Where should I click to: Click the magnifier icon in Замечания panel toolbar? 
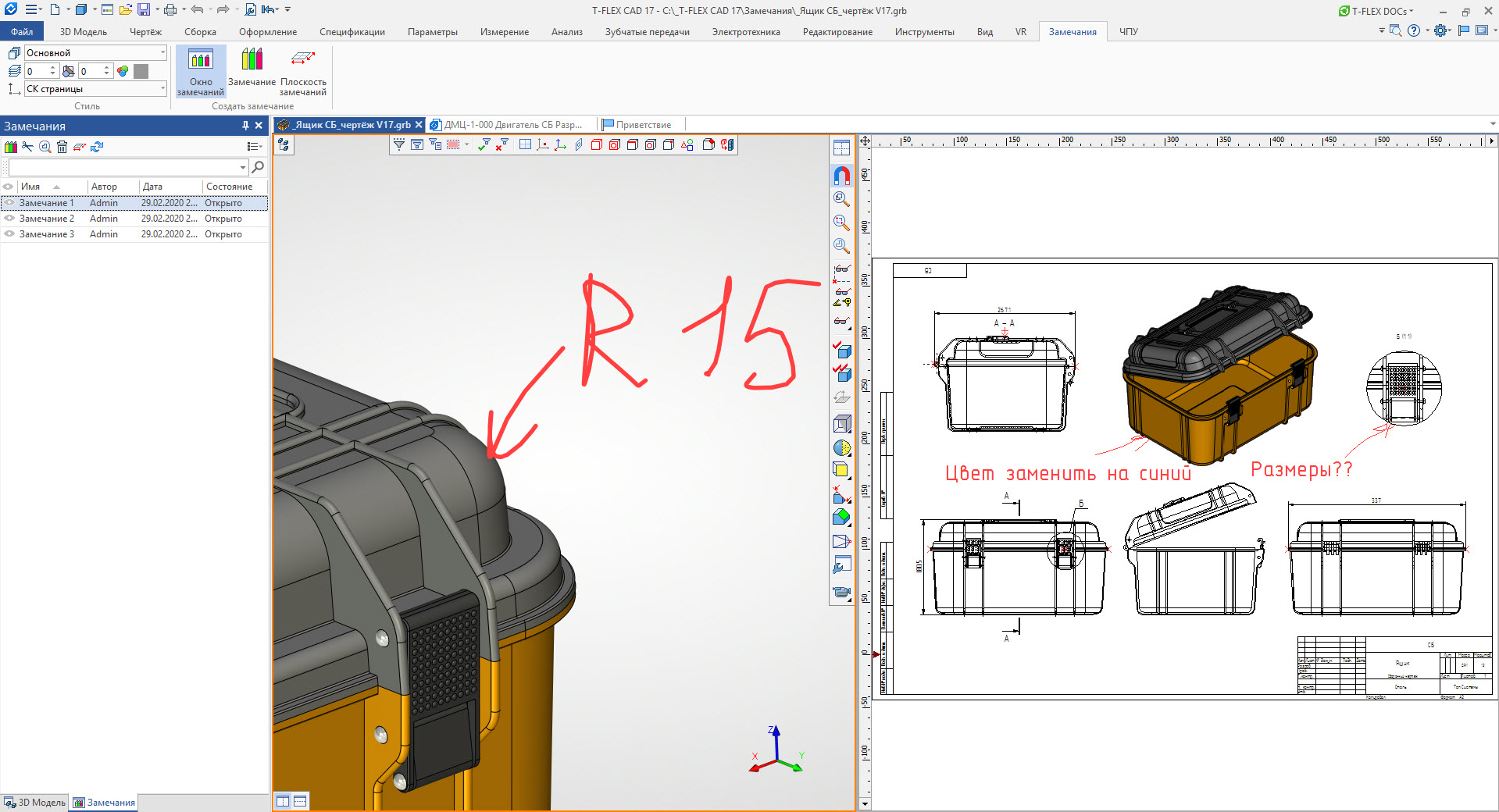coord(45,147)
